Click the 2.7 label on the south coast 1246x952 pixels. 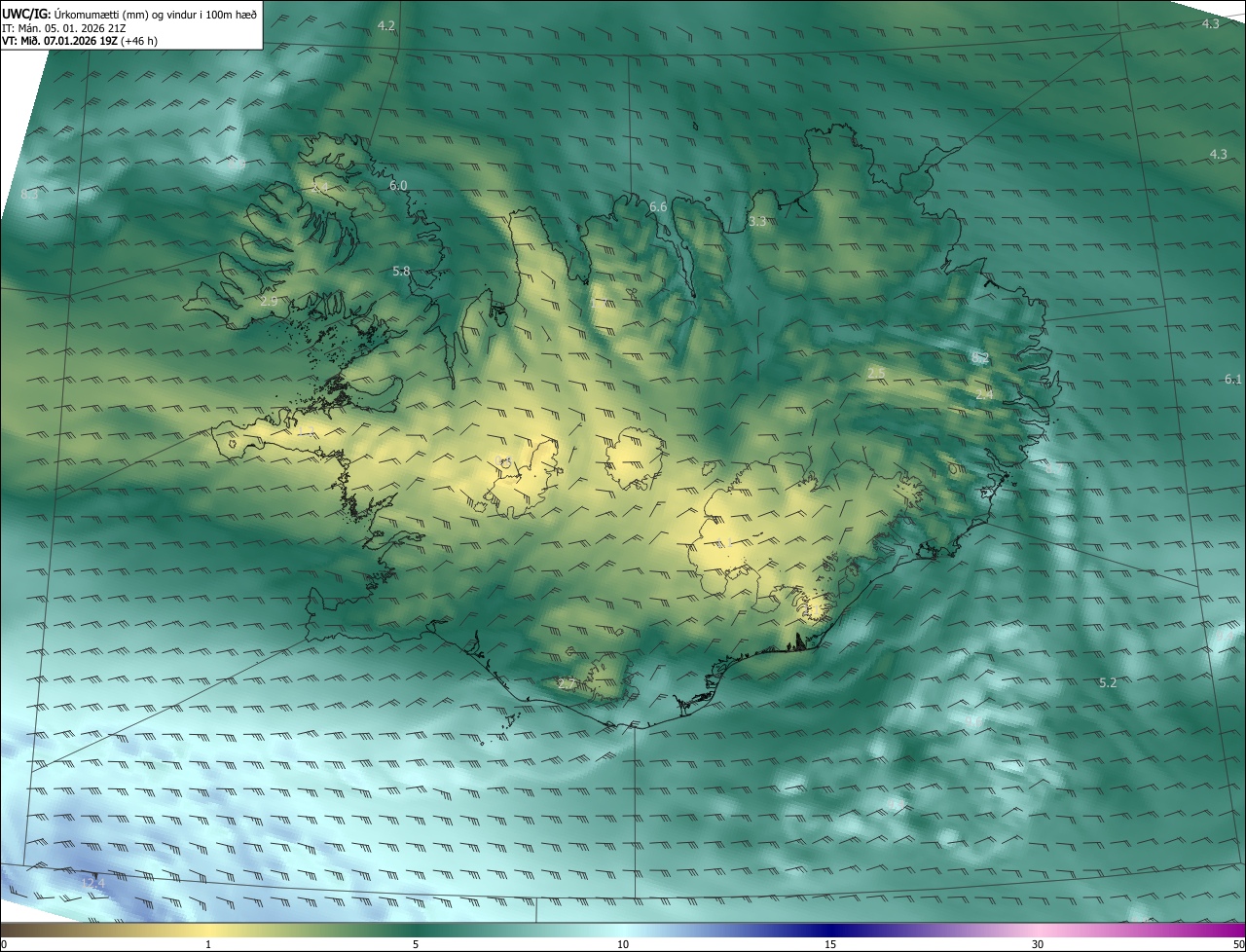567,685
